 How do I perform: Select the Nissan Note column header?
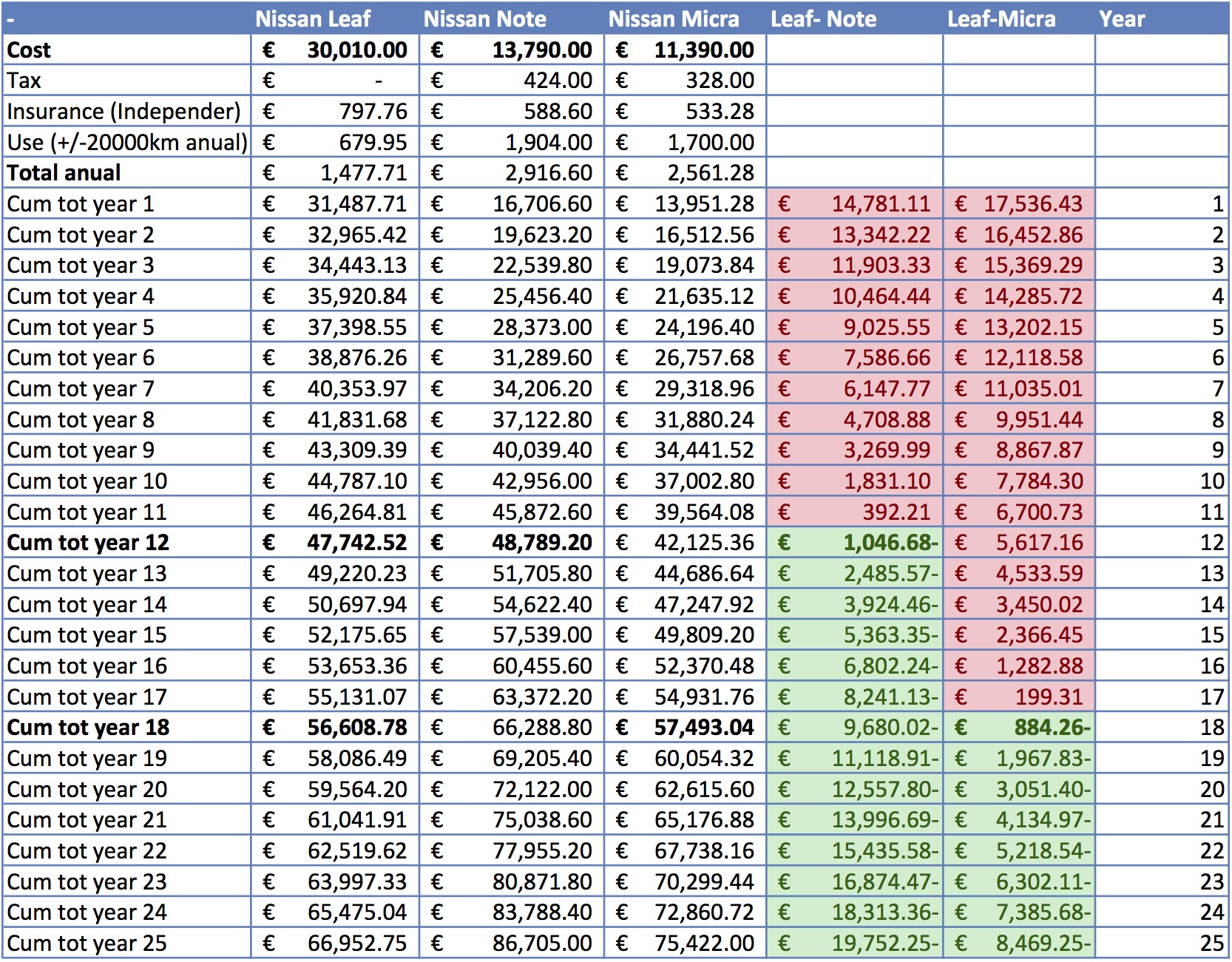484,19
